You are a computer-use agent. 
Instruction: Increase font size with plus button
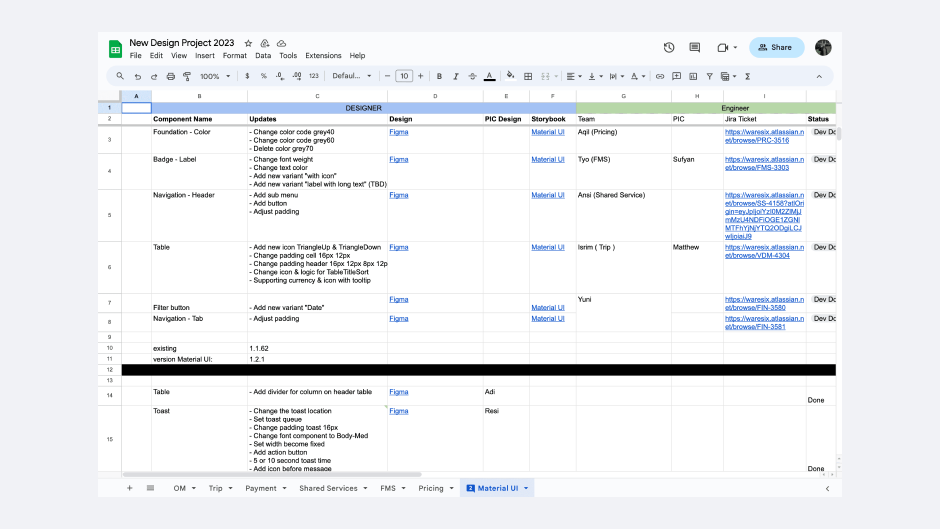coord(420,76)
